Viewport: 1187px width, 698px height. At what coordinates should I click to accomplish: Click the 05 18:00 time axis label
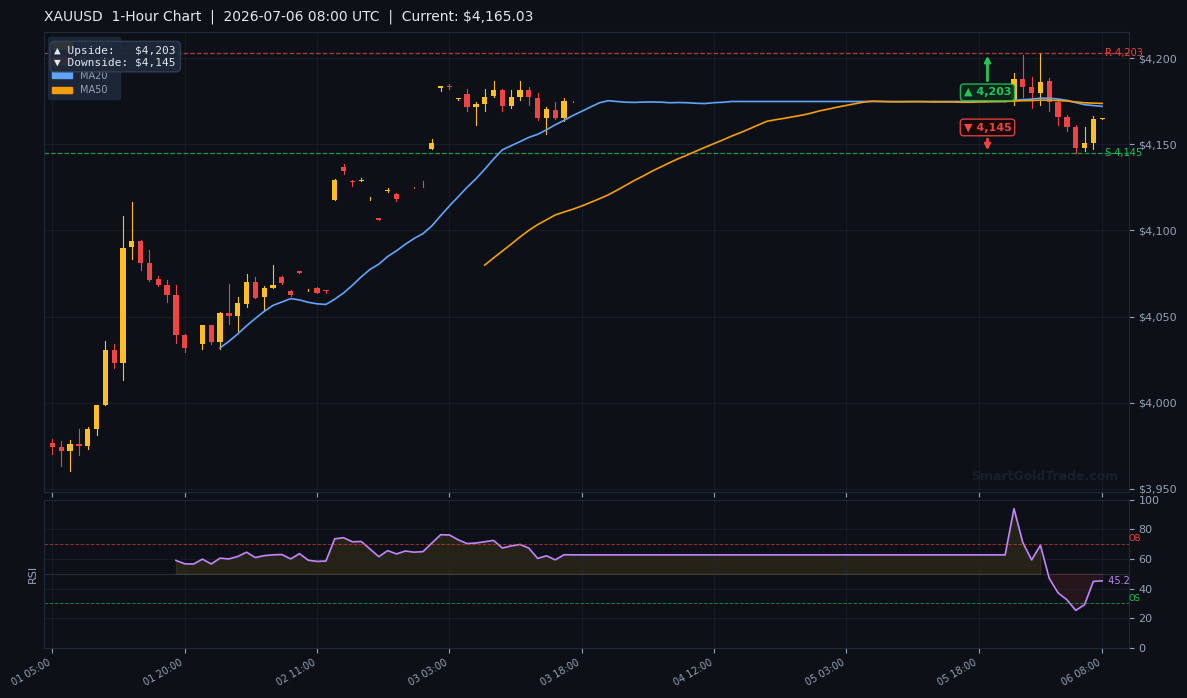point(958,672)
